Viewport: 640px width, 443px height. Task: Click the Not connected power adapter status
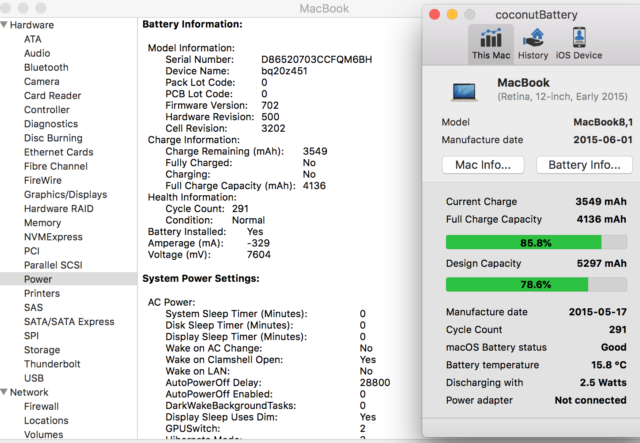pyautogui.click(x=590, y=400)
